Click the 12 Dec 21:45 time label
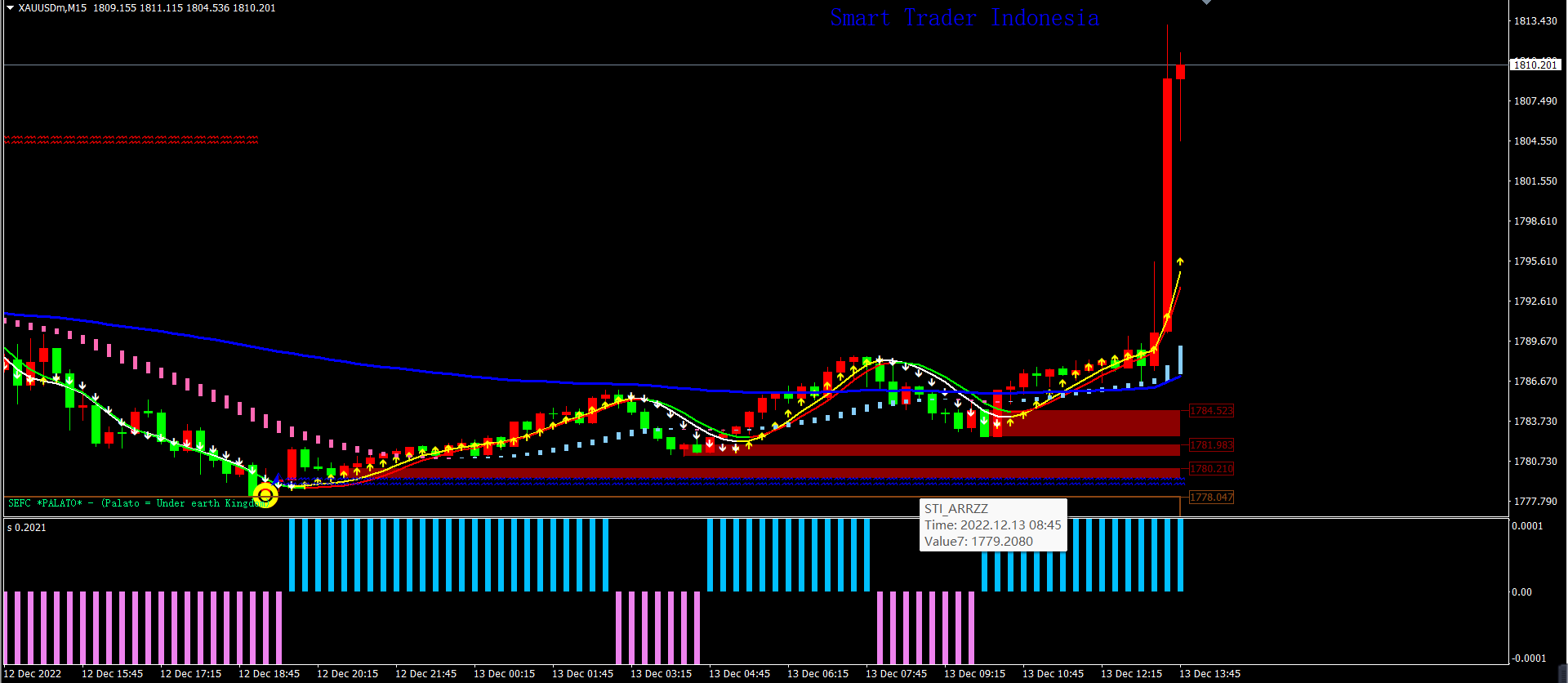 (425, 674)
